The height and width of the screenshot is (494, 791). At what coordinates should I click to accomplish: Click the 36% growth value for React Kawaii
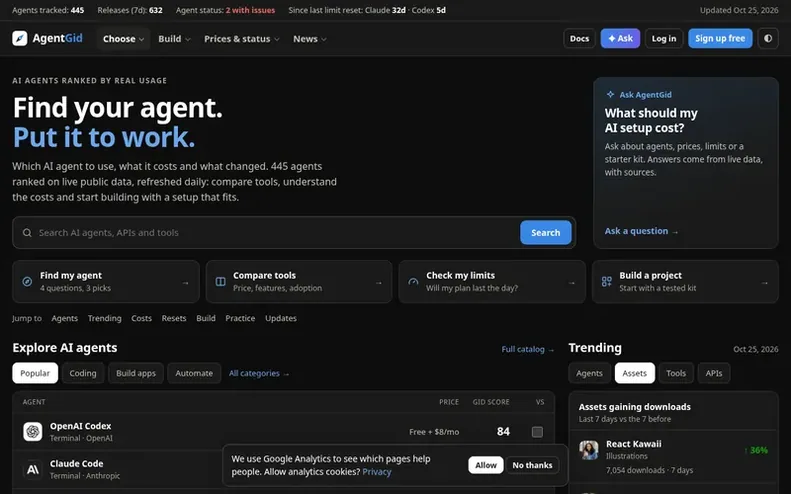(756, 450)
